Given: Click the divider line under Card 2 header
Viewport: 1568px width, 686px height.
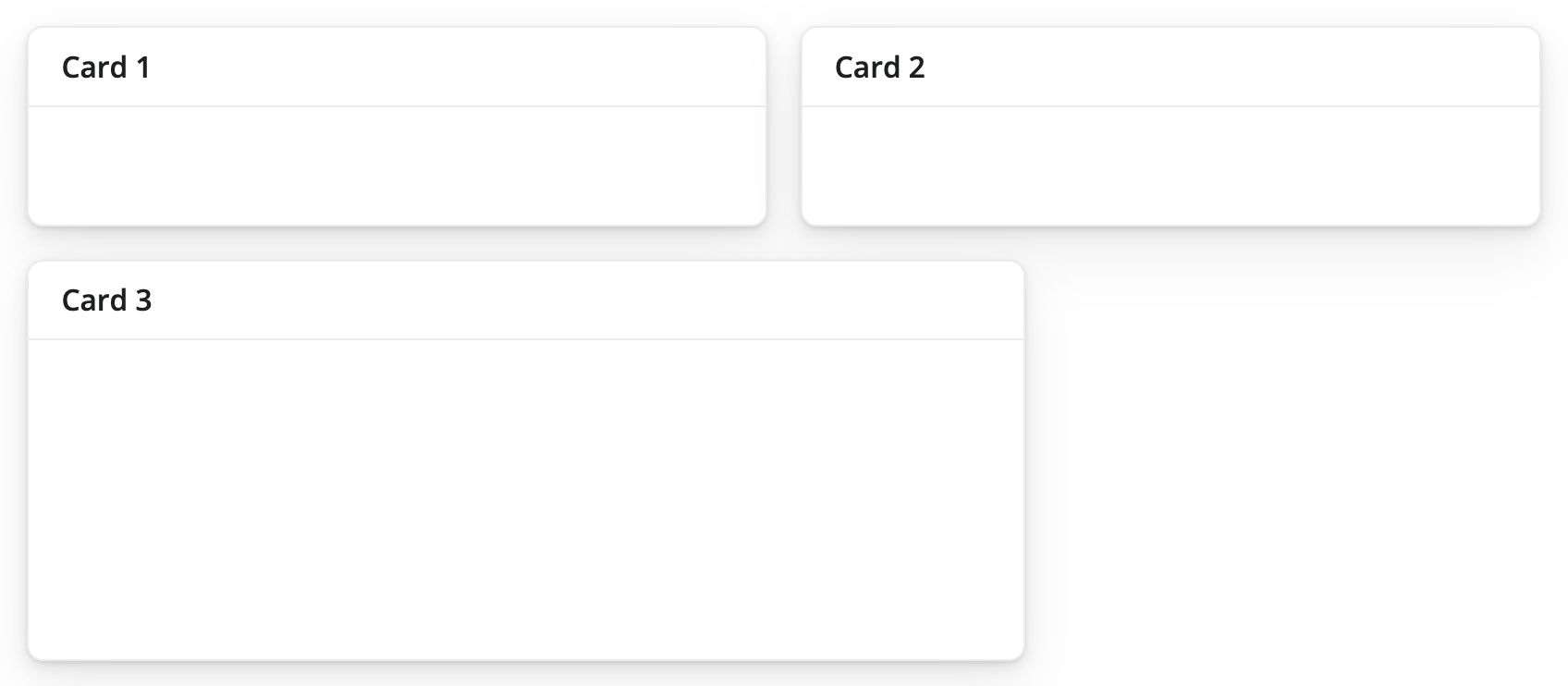Looking at the screenshot, I should pyautogui.click(x=1170, y=105).
